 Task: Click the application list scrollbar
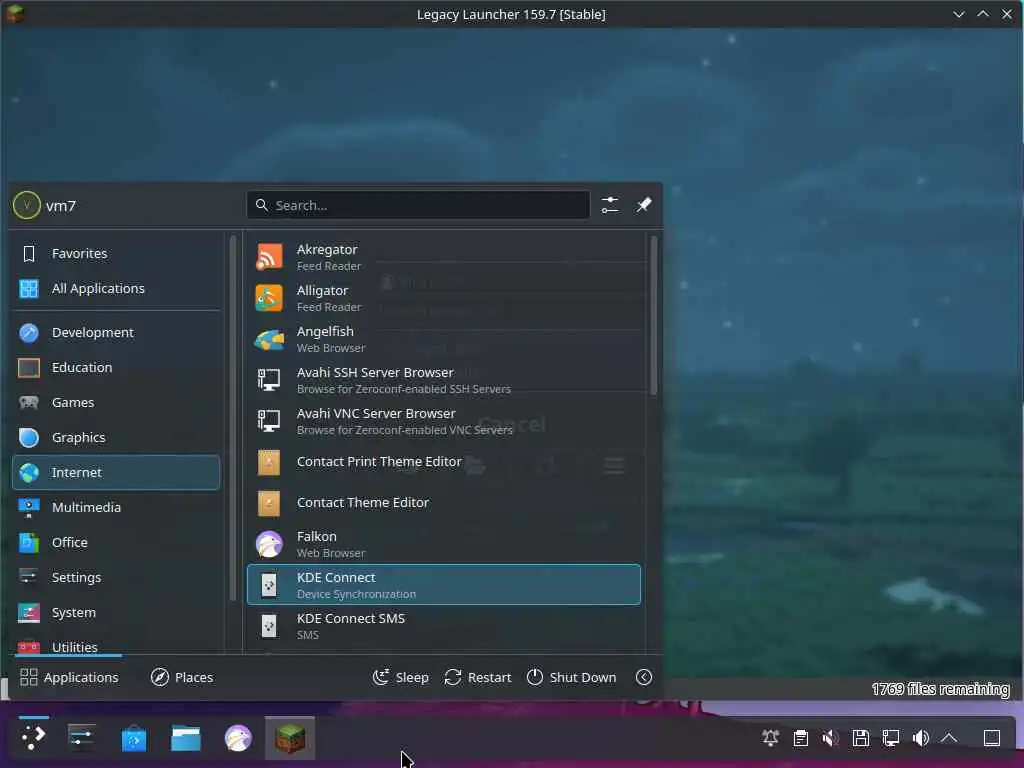[x=654, y=316]
